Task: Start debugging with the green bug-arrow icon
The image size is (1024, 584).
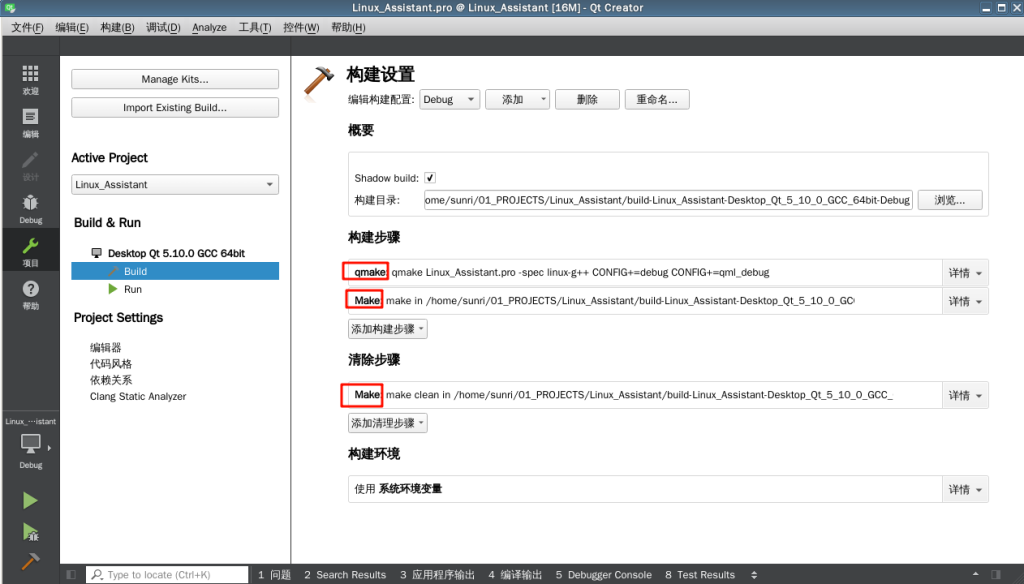Action: 30,532
